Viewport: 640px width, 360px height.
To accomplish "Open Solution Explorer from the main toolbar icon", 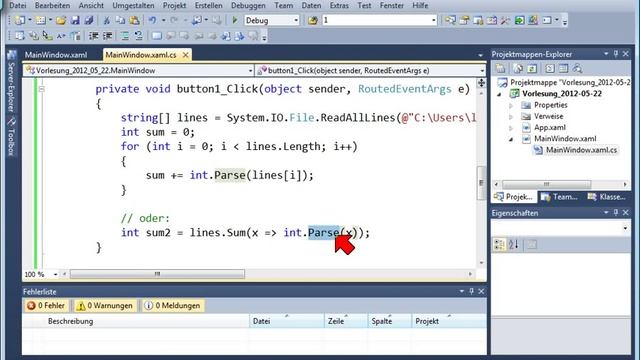I will pyautogui.click(x=450, y=20).
